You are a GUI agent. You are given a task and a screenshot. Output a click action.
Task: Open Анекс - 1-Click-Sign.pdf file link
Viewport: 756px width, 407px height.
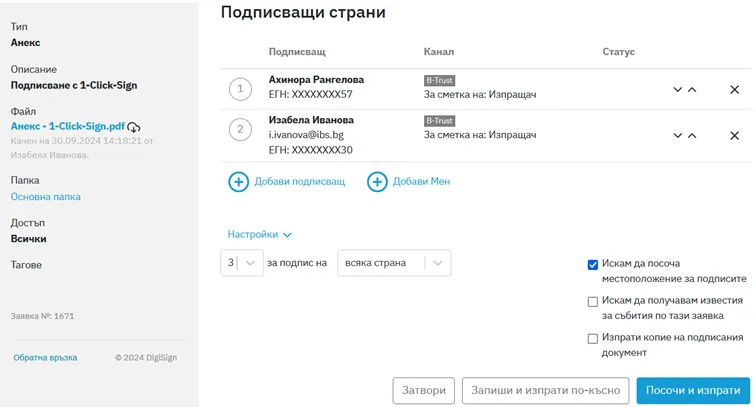(x=68, y=126)
